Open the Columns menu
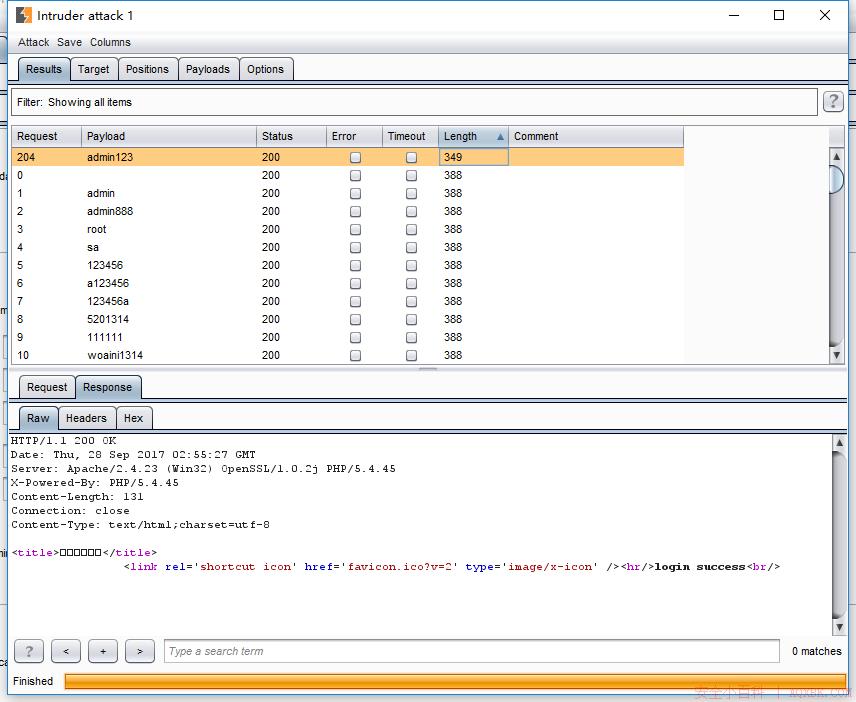The image size is (856, 702). [x=110, y=42]
